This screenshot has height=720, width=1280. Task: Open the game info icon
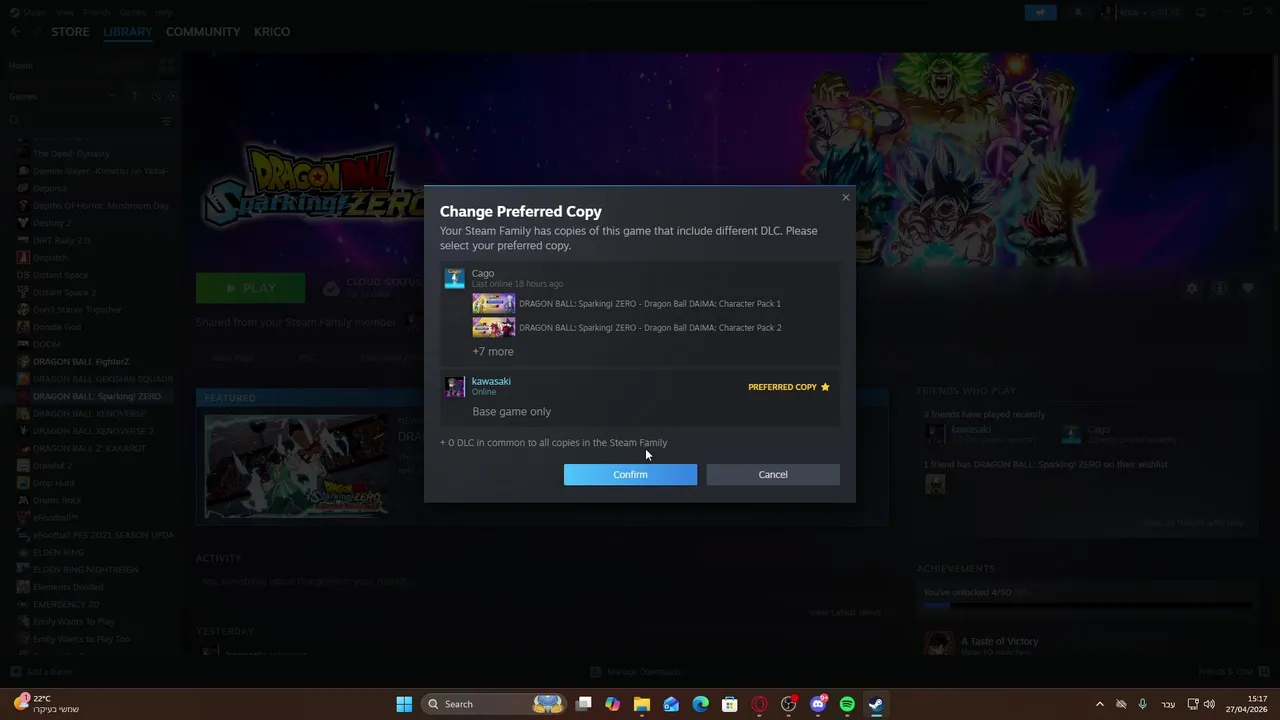click(x=1220, y=288)
